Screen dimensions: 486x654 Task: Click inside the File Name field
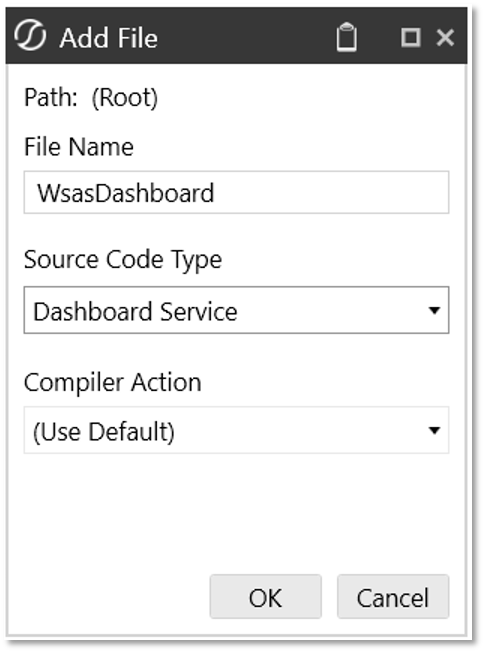click(x=236, y=192)
